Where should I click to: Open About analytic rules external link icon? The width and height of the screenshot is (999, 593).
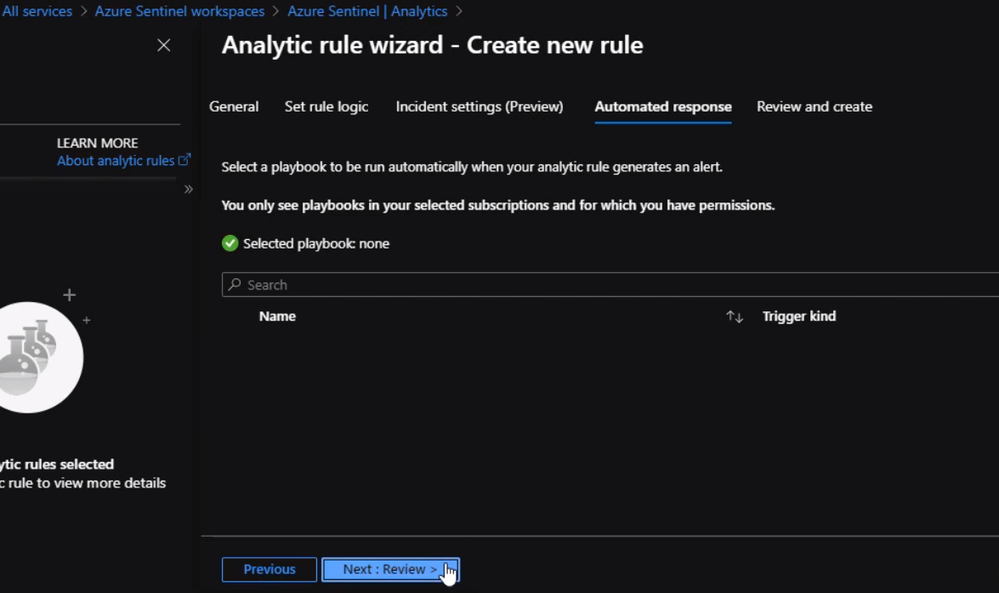click(x=184, y=160)
